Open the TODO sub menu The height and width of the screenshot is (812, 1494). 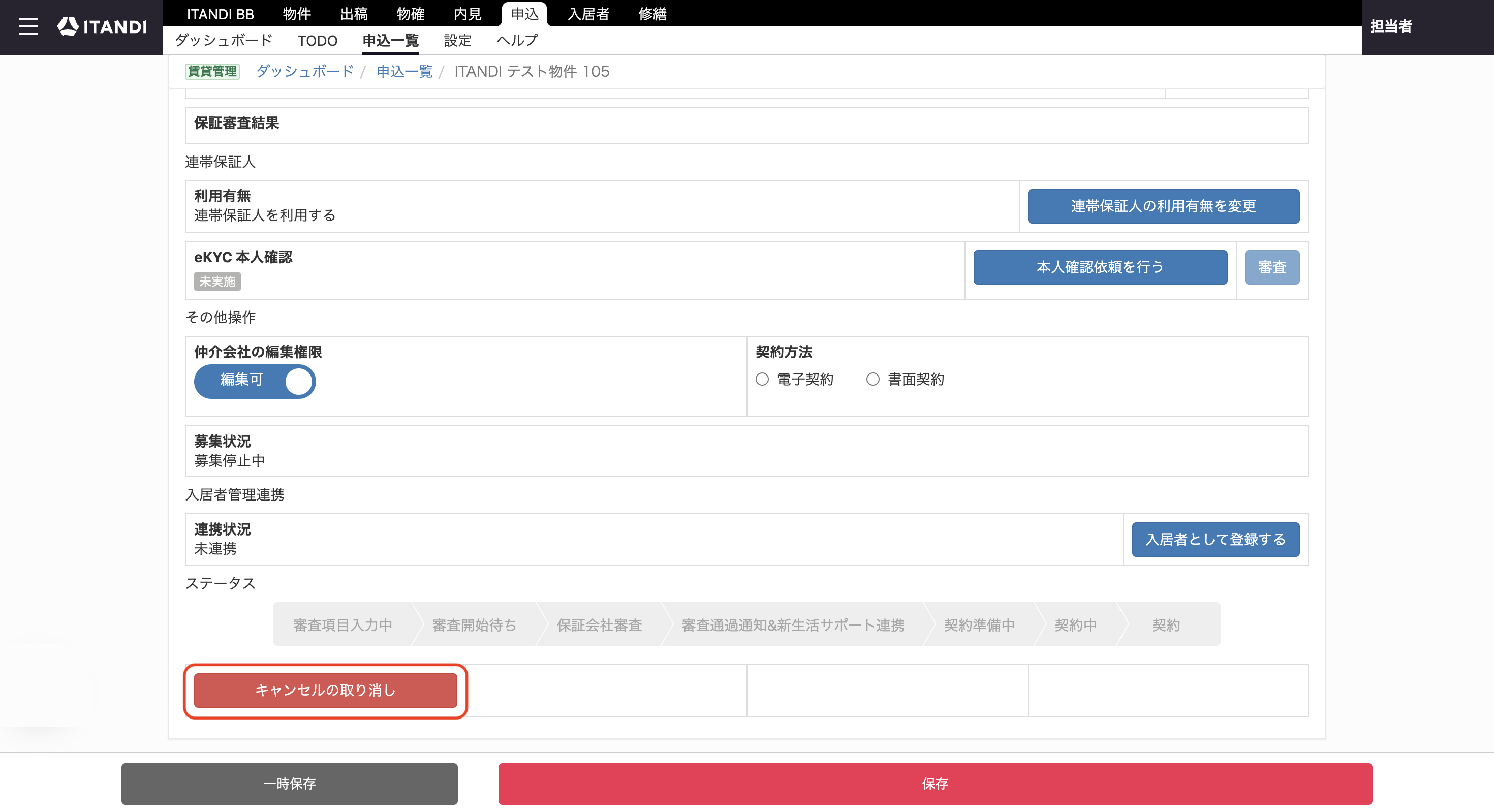(x=317, y=41)
